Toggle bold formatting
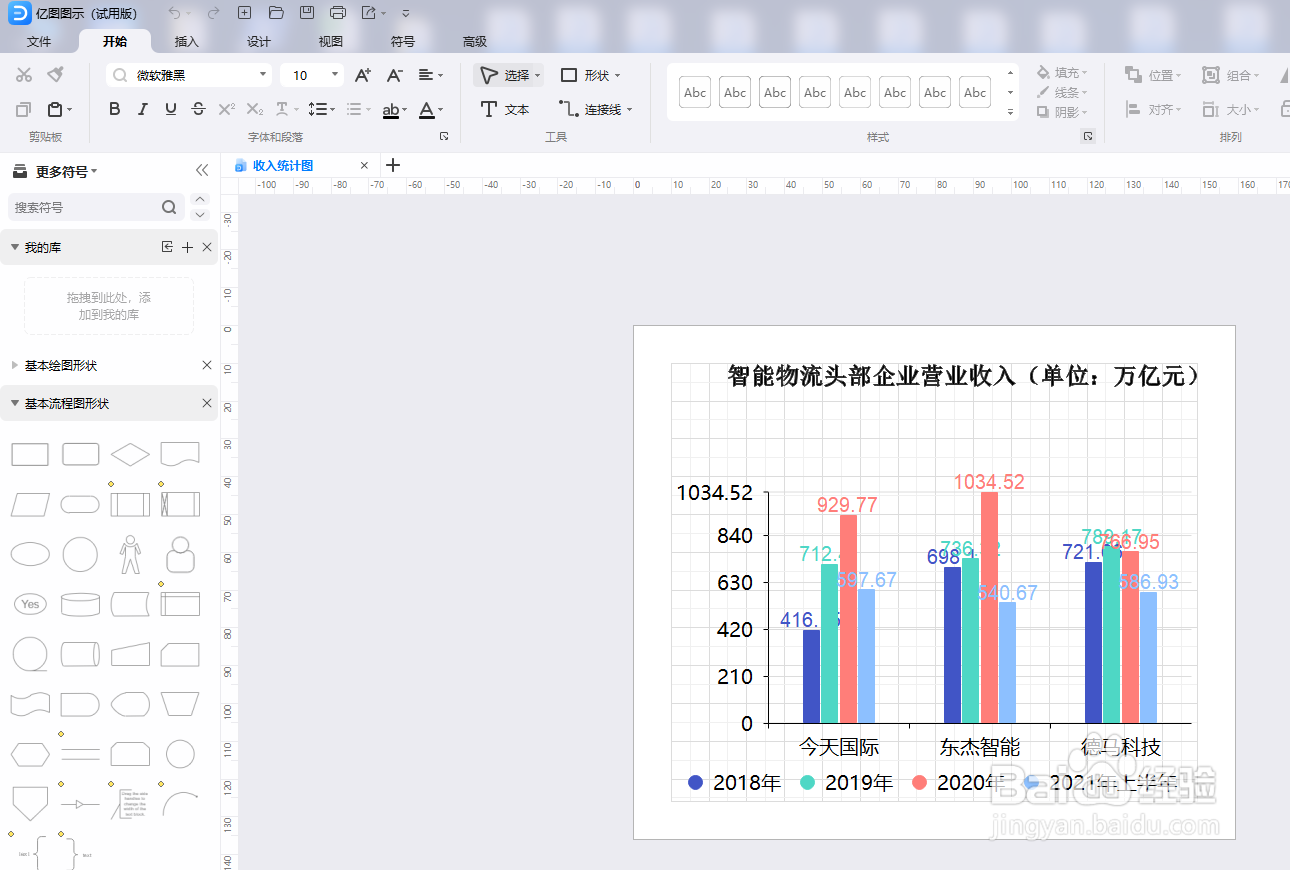Screen dimensions: 1290x870 (115, 109)
